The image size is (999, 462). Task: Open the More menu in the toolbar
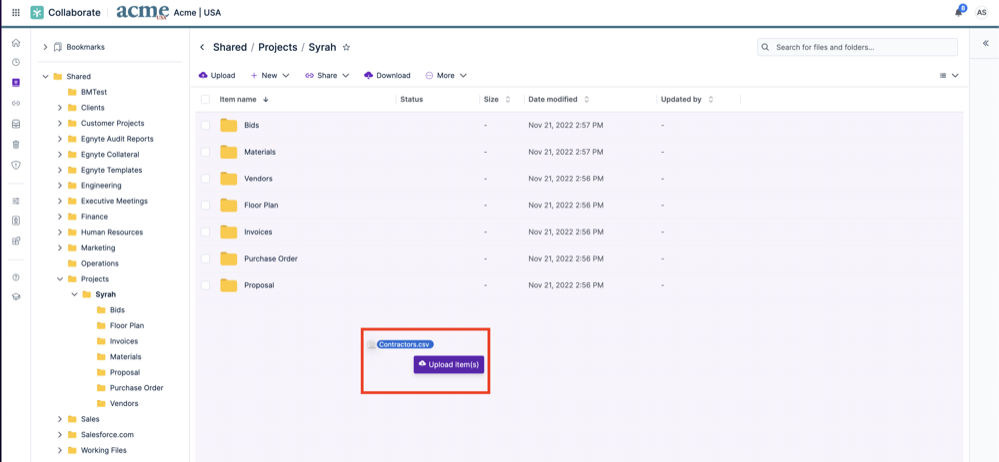click(446, 75)
